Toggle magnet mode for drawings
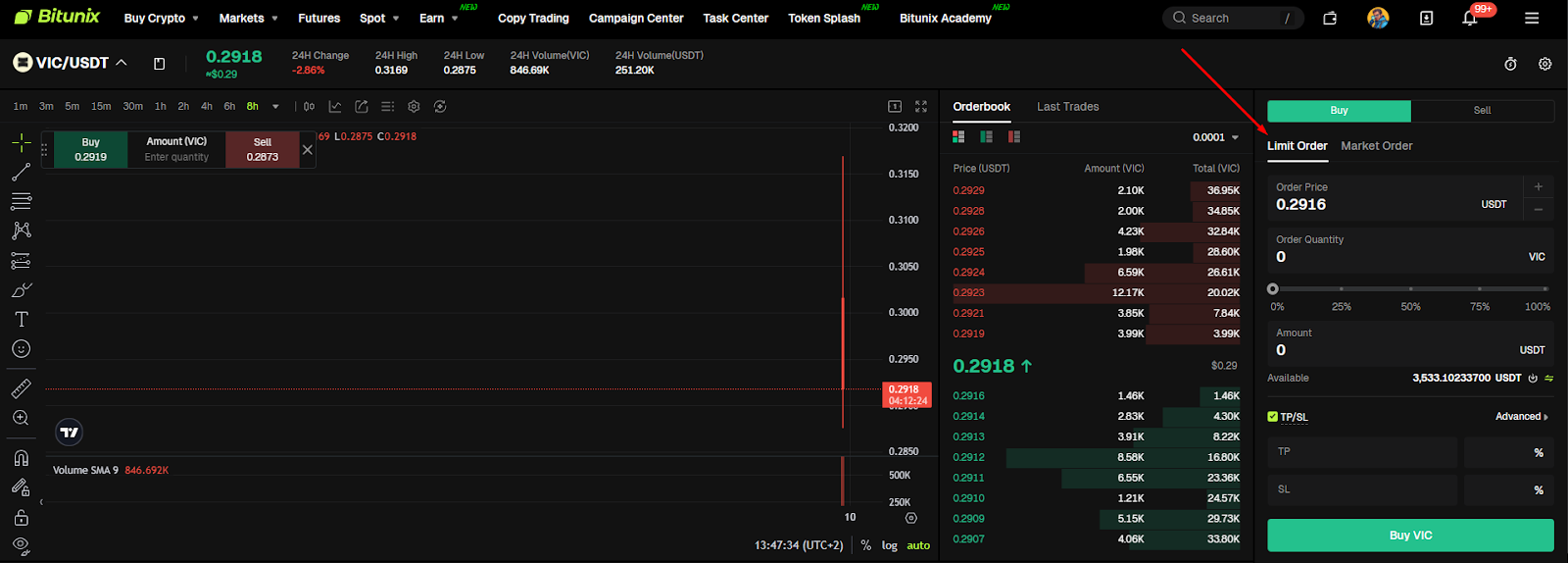Screen dimensions: 1568x563 [21, 458]
